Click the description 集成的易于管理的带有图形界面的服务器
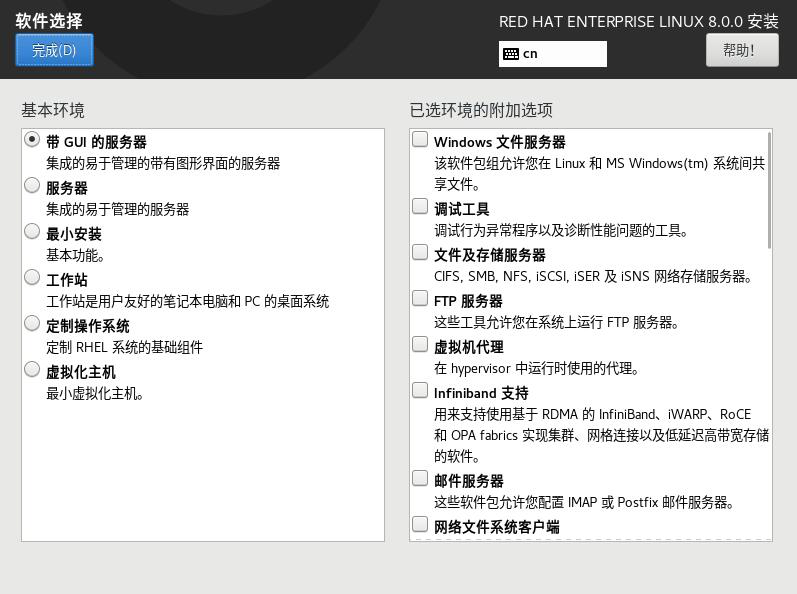Image resolution: width=797 pixels, height=594 pixels. tap(163, 164)
